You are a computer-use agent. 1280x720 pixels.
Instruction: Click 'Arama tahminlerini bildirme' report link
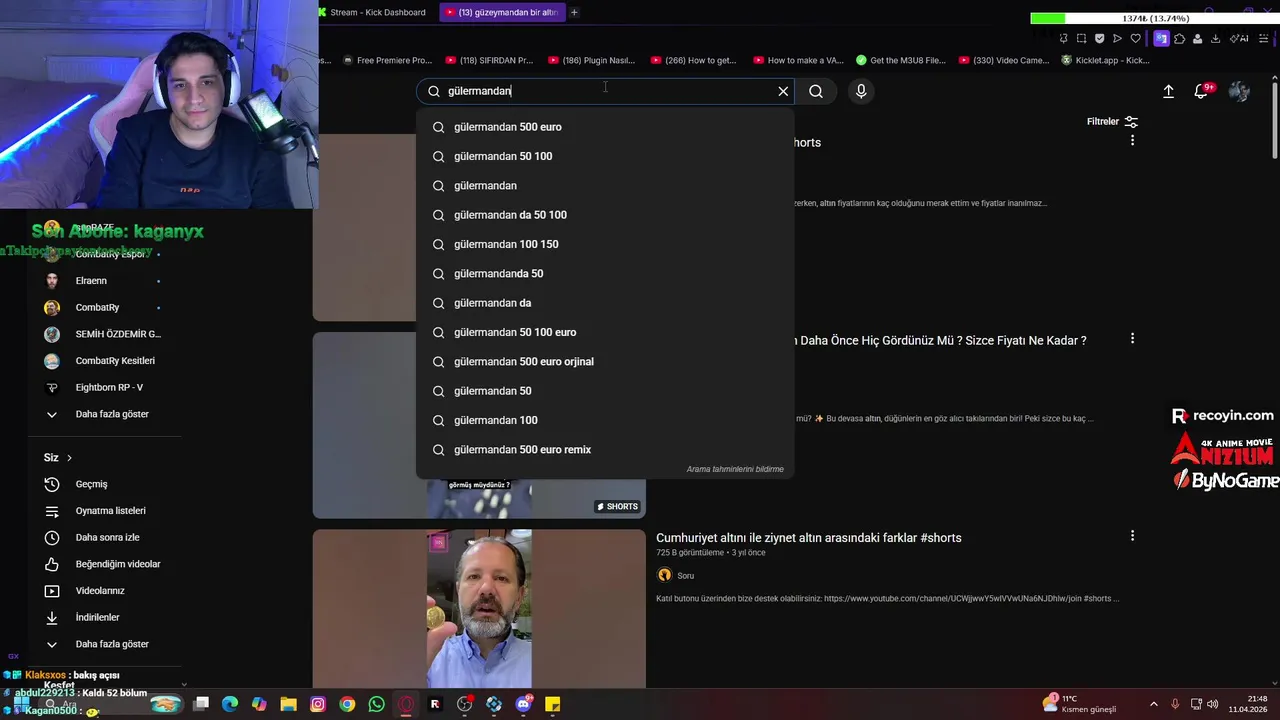[x=735, y=469]
